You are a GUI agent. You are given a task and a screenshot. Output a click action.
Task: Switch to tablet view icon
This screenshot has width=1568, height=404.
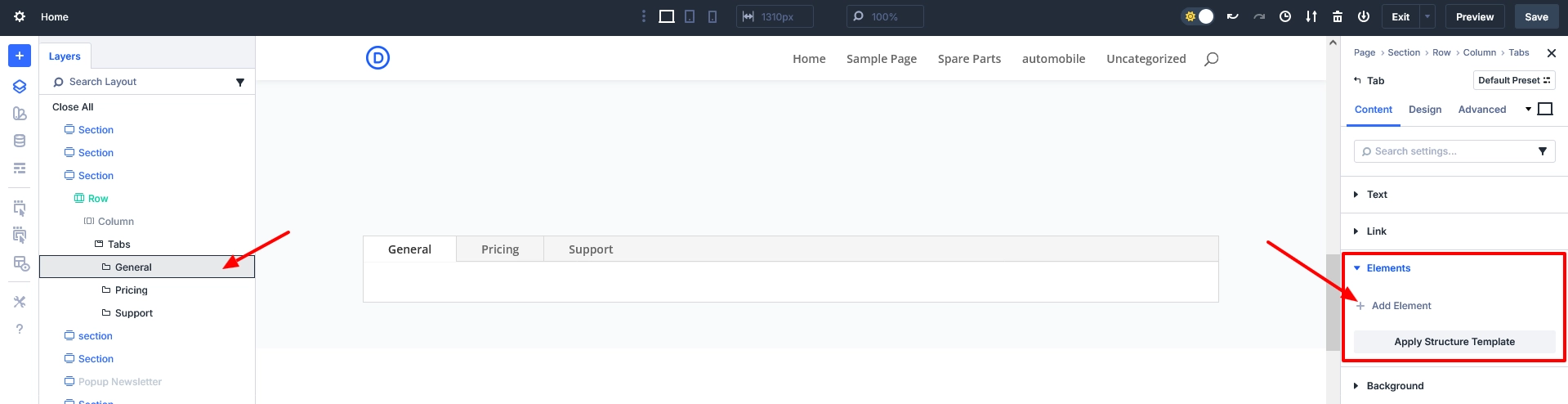690,16
